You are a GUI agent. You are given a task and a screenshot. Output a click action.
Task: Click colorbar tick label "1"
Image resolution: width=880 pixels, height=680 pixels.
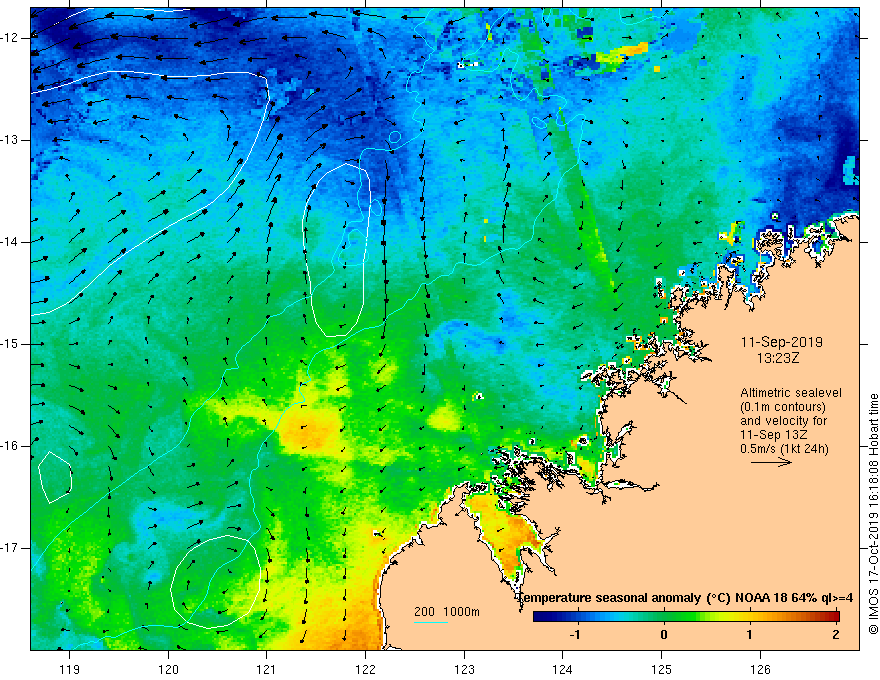tap(749, 635)
